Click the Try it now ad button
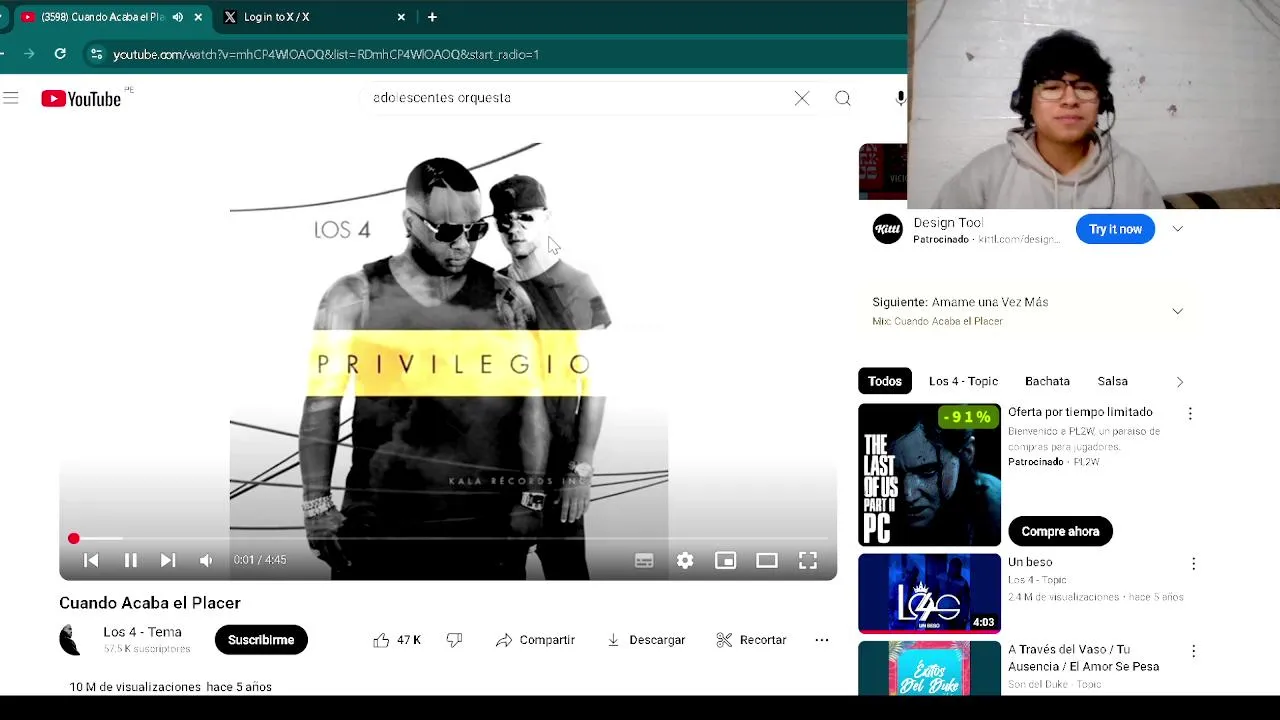Screen dimensions: 1280x720 [1115, 229]
